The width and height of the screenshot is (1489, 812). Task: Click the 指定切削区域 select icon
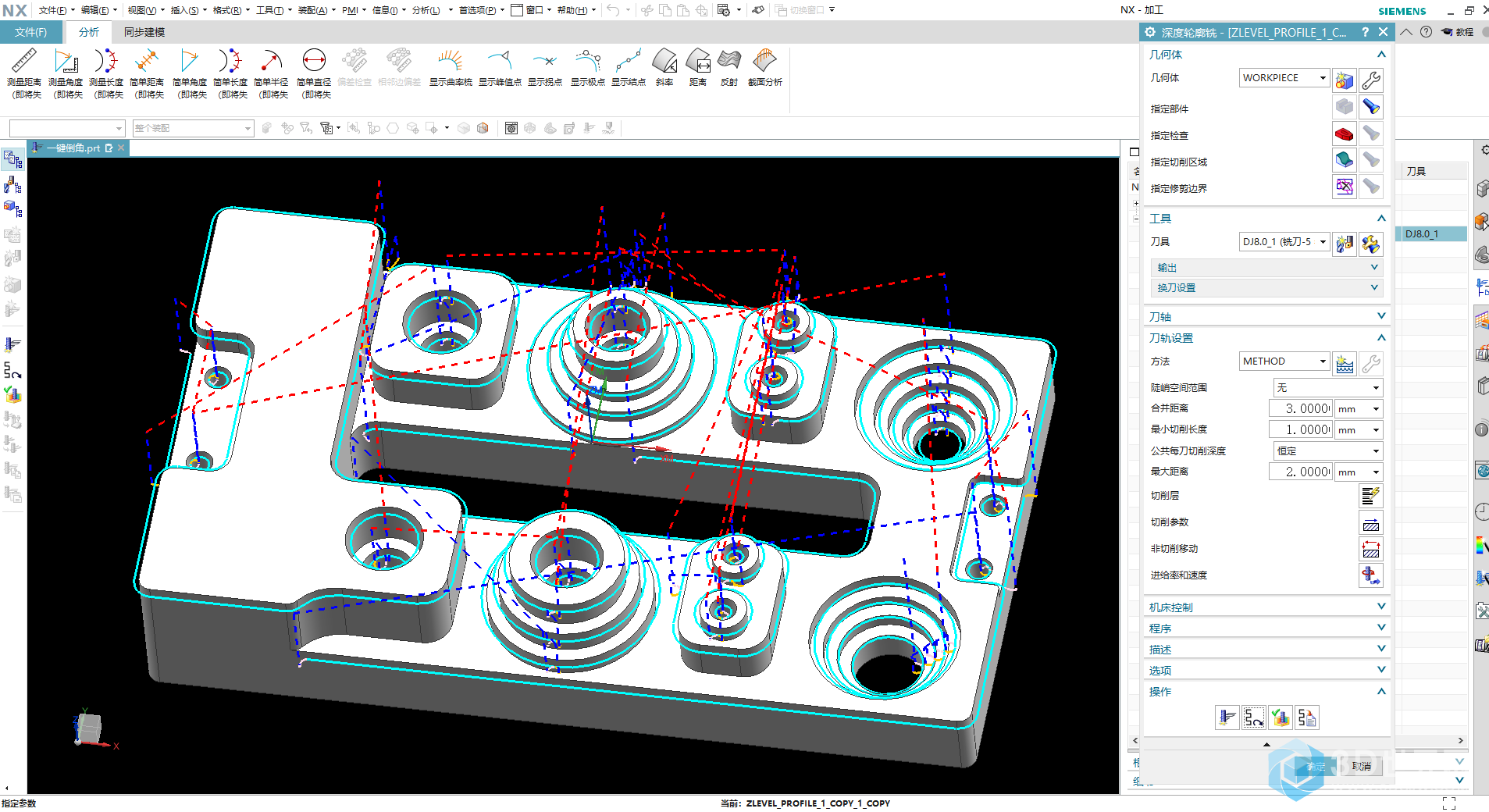pos(1345,160)
